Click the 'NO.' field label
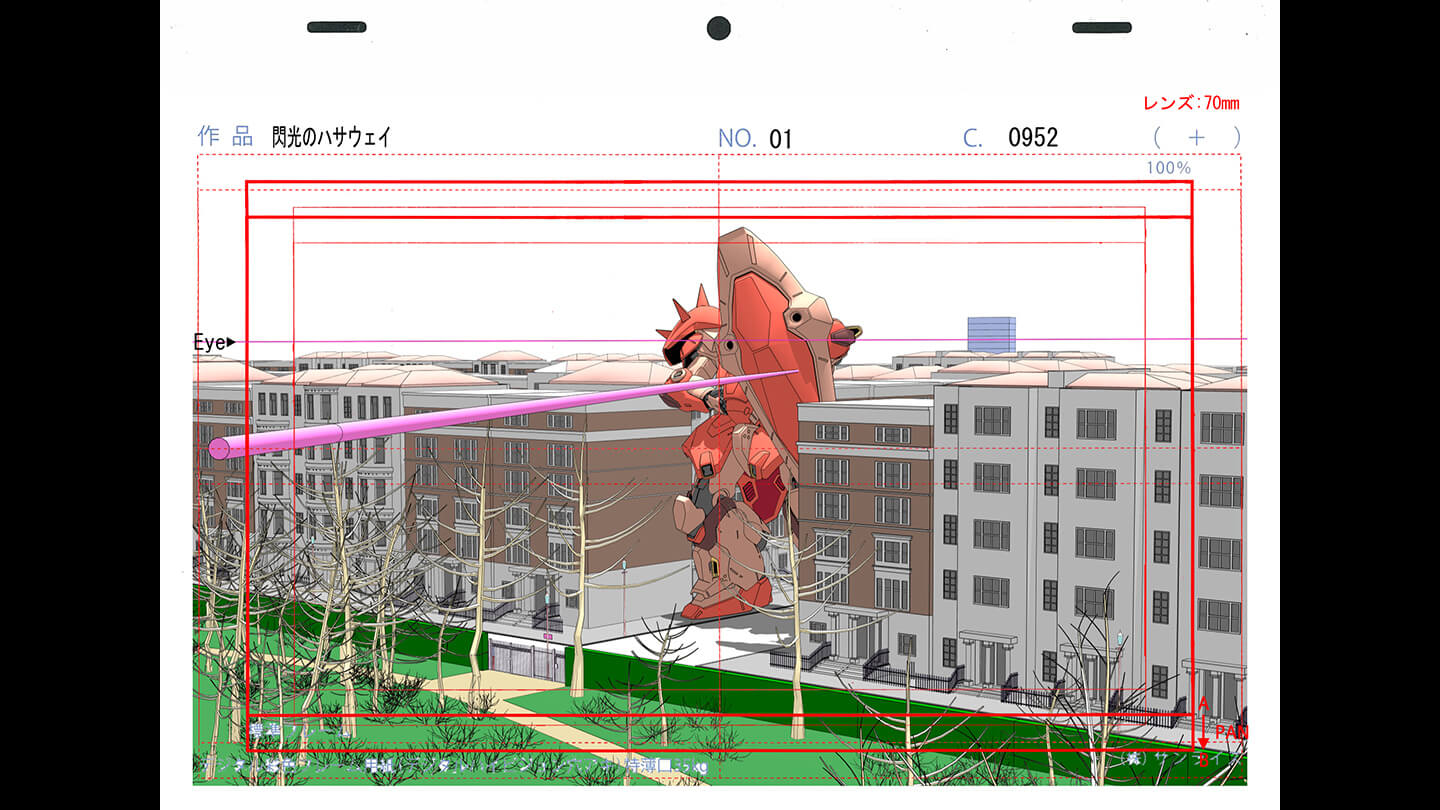 click(737, 139)
